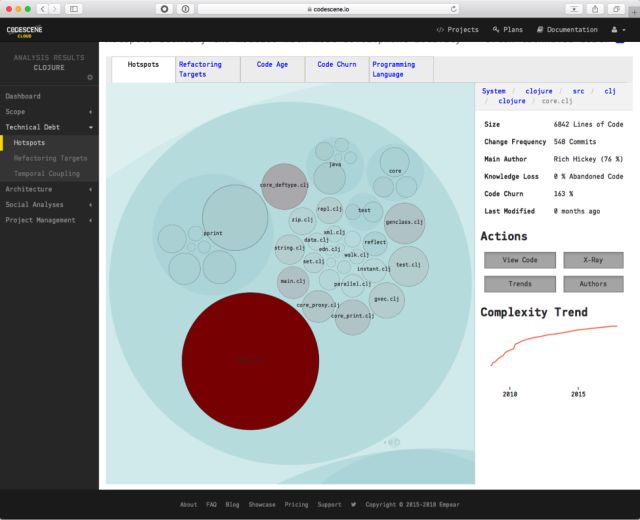
Task: Select the genclass.clj circle
Action: click(404, 223)
